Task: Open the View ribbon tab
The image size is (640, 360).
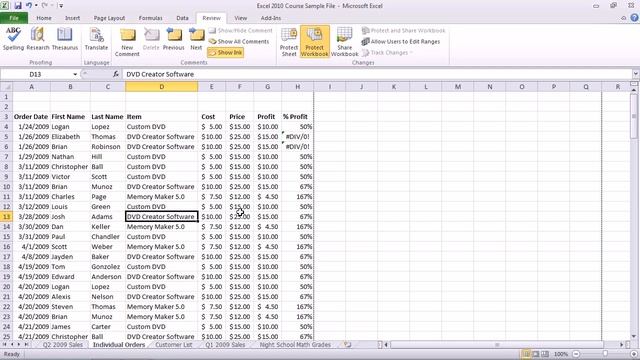Action: coord(240,18)
